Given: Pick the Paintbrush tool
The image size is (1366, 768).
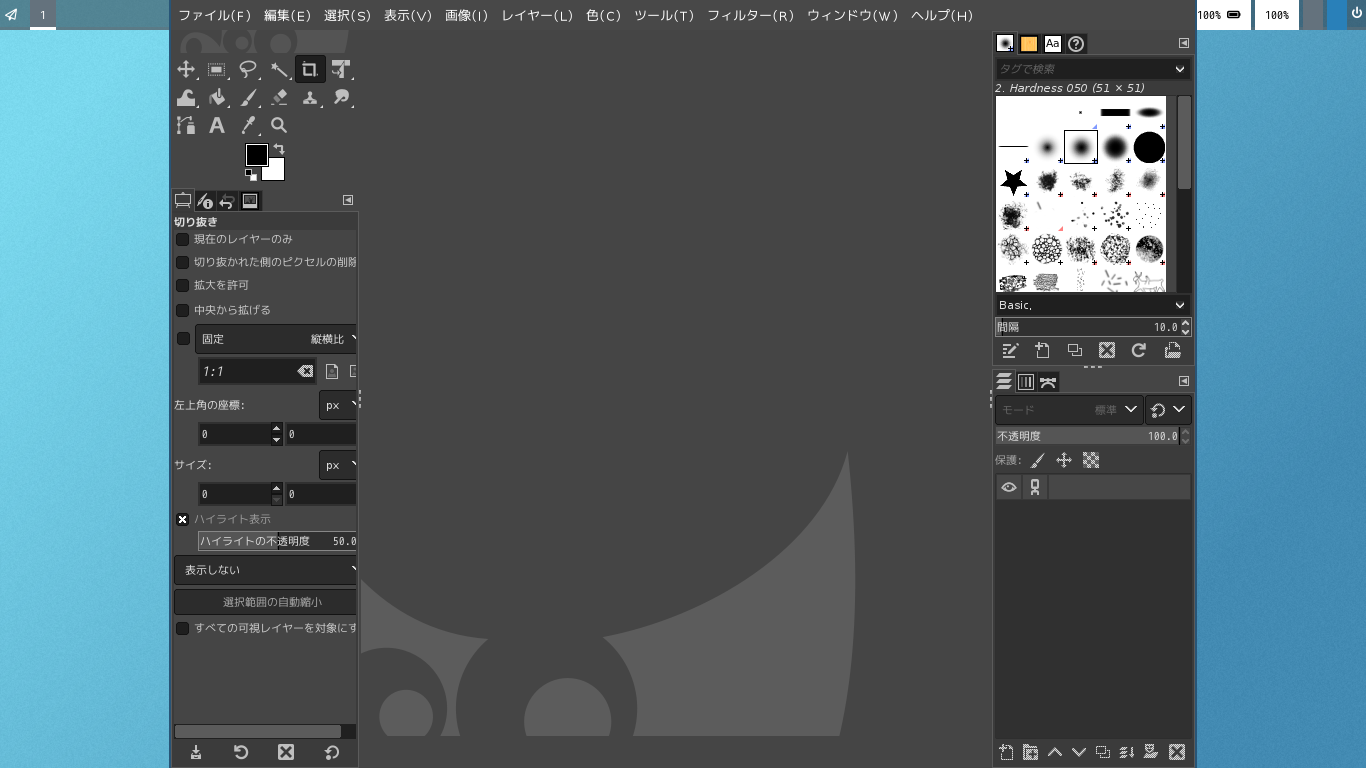Looking at the screenshot, I should click(x=250, y=97).
